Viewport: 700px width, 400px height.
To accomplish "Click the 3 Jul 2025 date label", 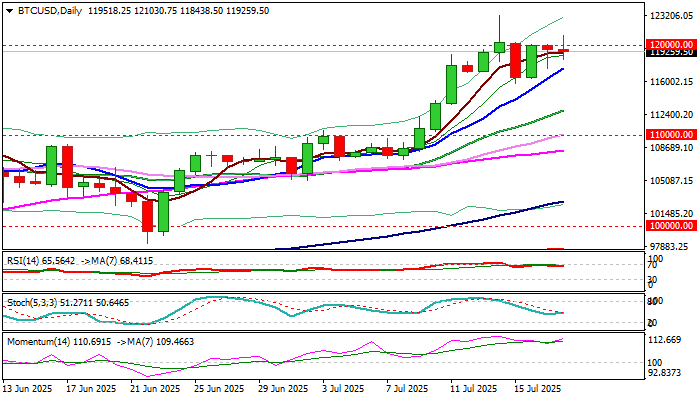I will click(x=343, y=389).
